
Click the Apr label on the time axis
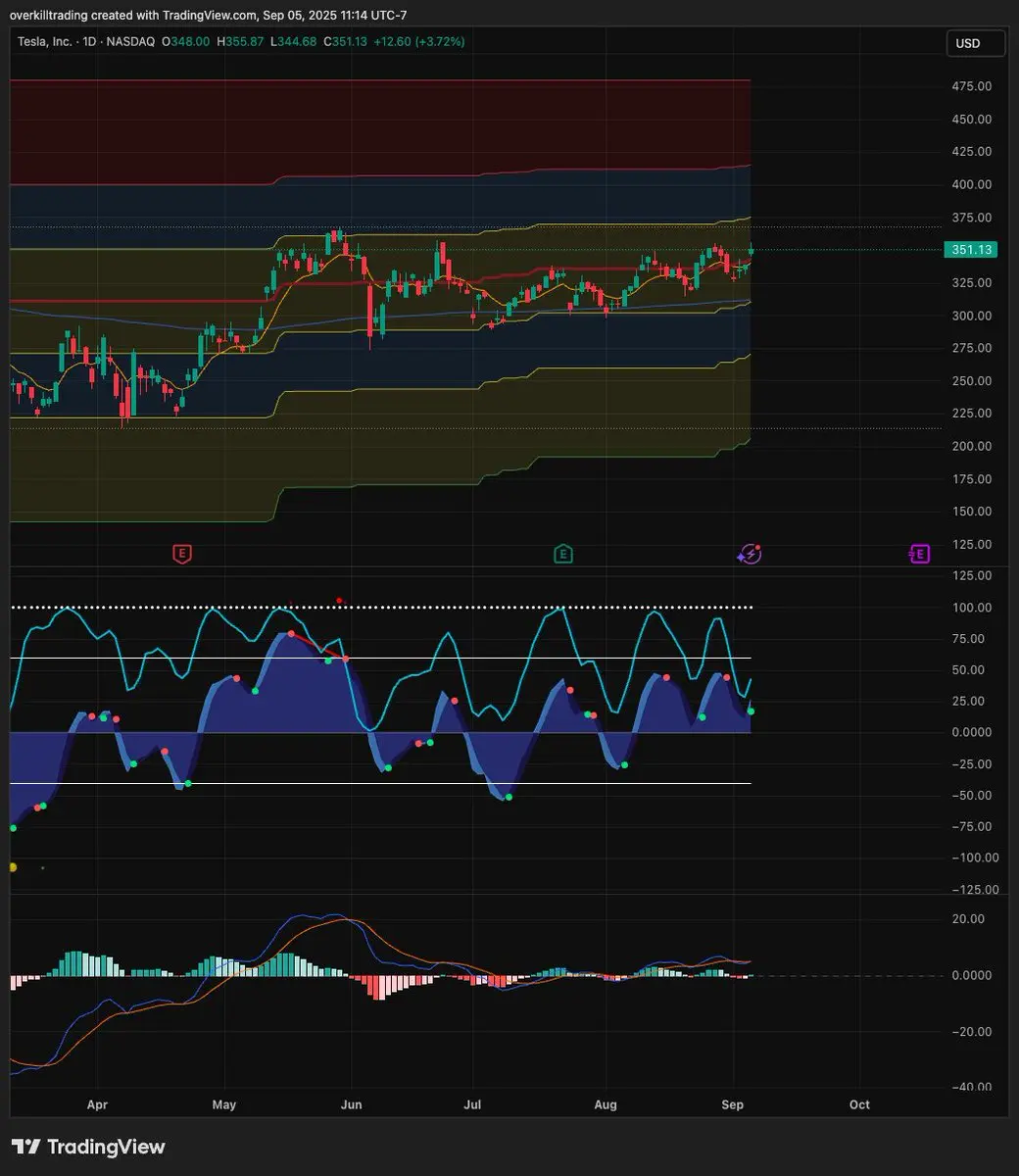[x=97, y=1104]
